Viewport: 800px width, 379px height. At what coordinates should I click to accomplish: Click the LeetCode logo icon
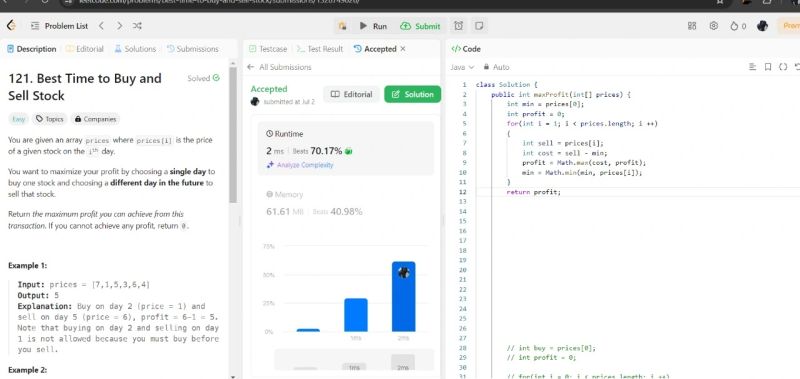click(11, 26)
